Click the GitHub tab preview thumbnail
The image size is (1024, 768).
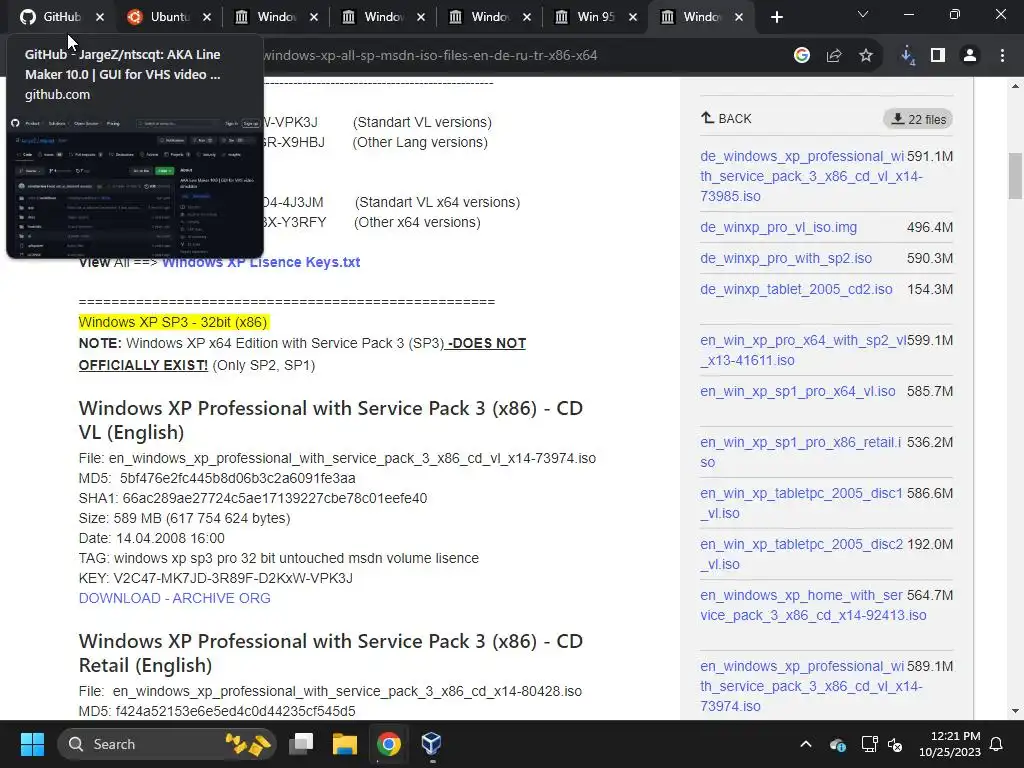click(135, 187)
